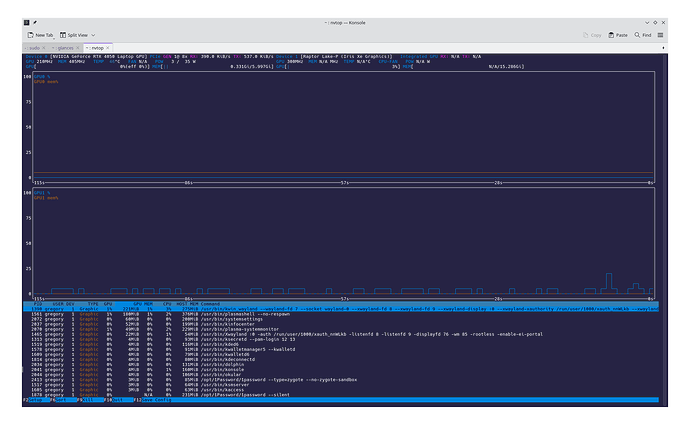Select the kwalletd6 process row
This screenshot has height=432, width=690.
coord(341,355)
